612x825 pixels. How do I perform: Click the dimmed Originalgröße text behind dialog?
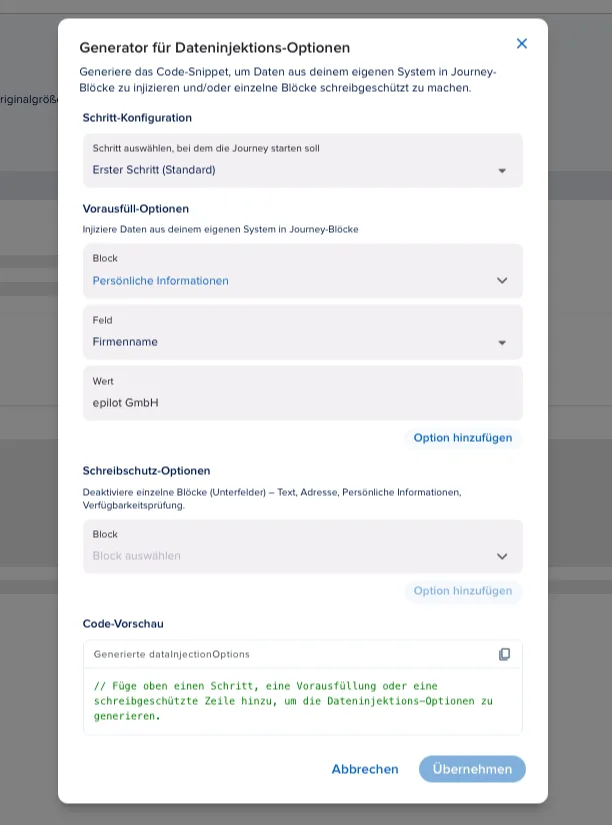tap(29, 99)
